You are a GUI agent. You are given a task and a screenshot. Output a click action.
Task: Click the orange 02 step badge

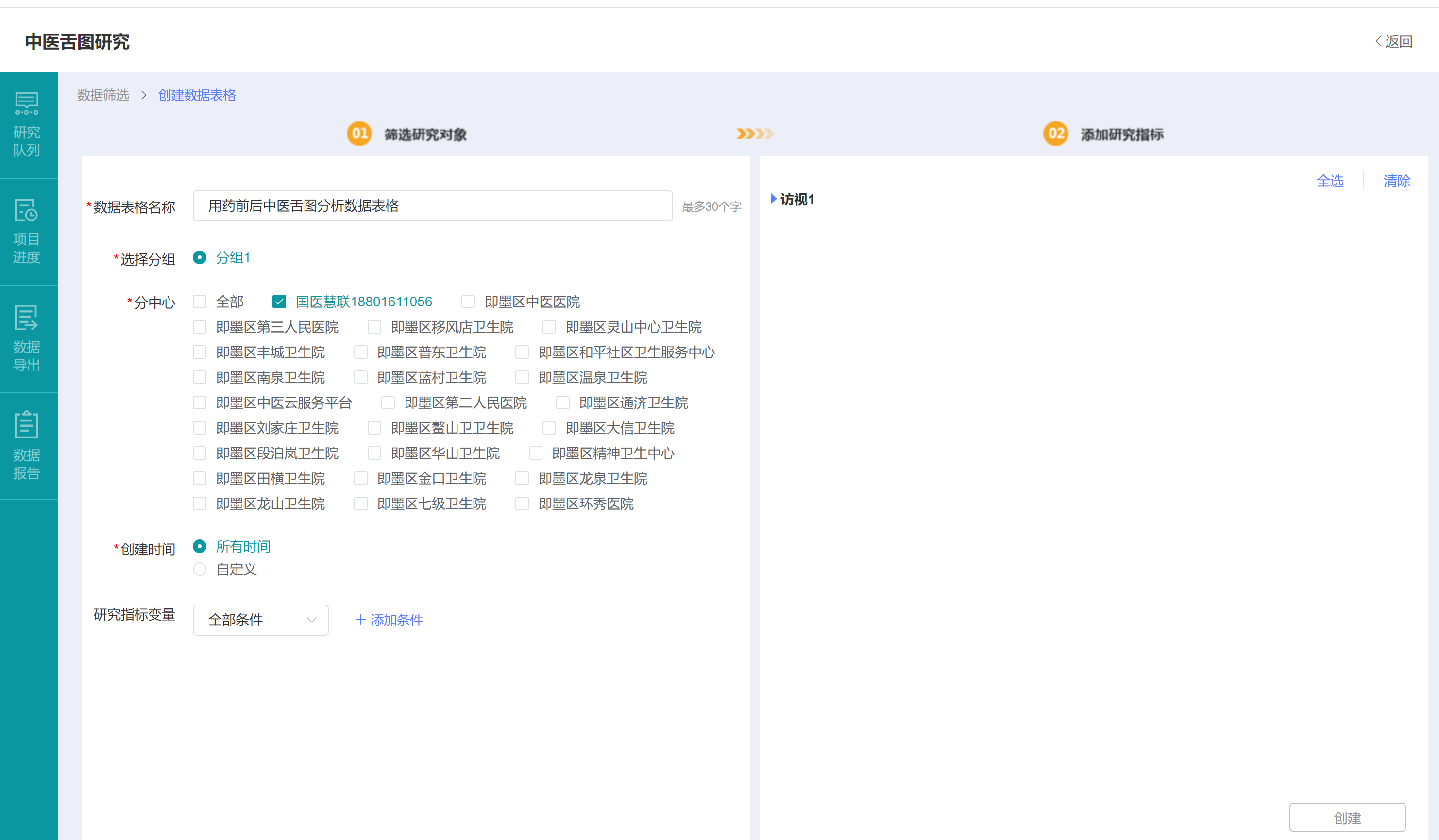(x=1055, y=134)
